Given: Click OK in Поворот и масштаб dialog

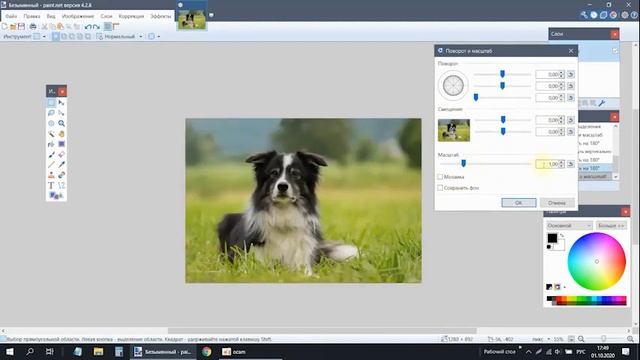Looking at the screenshot, I should [519, 202].
